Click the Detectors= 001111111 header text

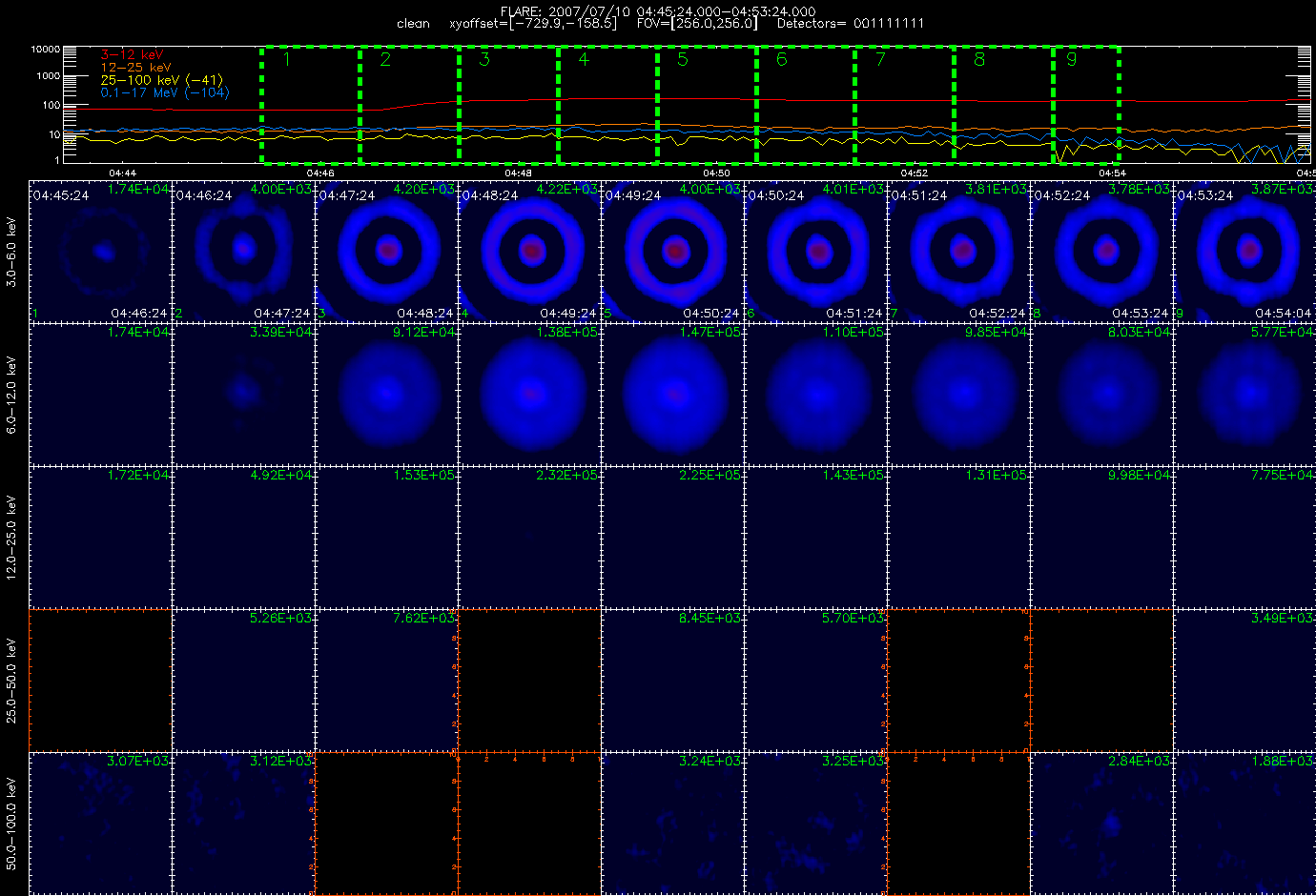click(x=851, y=24)
